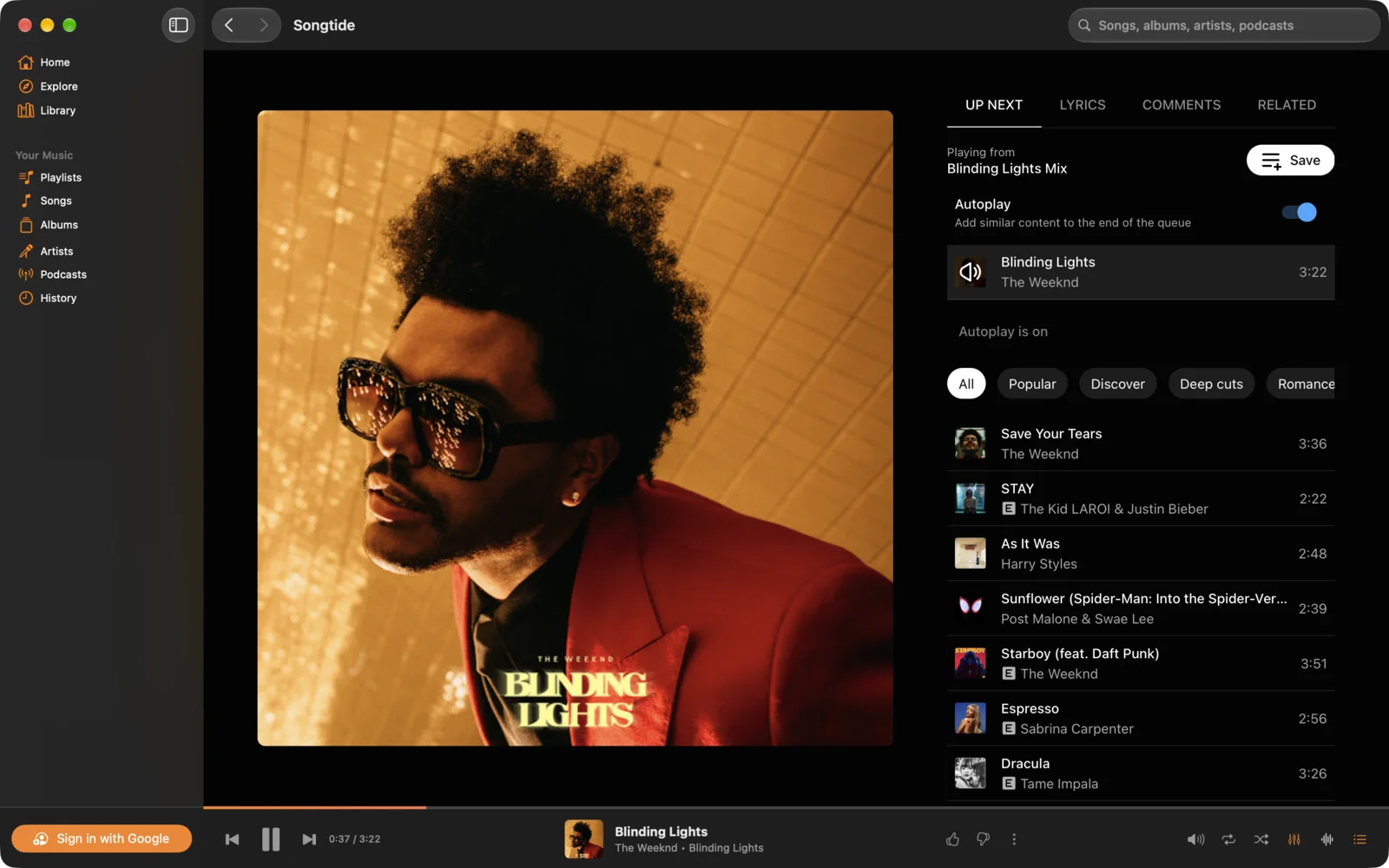Like the song with thumbs up
The image size is (1389, 868).
point(952,839)
